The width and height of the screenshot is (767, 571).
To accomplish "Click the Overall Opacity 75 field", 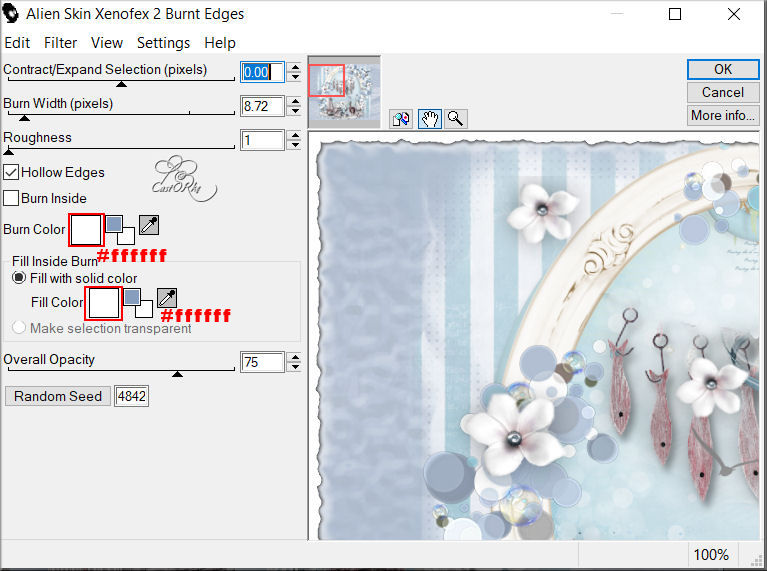I will click(x=262, y=362).
